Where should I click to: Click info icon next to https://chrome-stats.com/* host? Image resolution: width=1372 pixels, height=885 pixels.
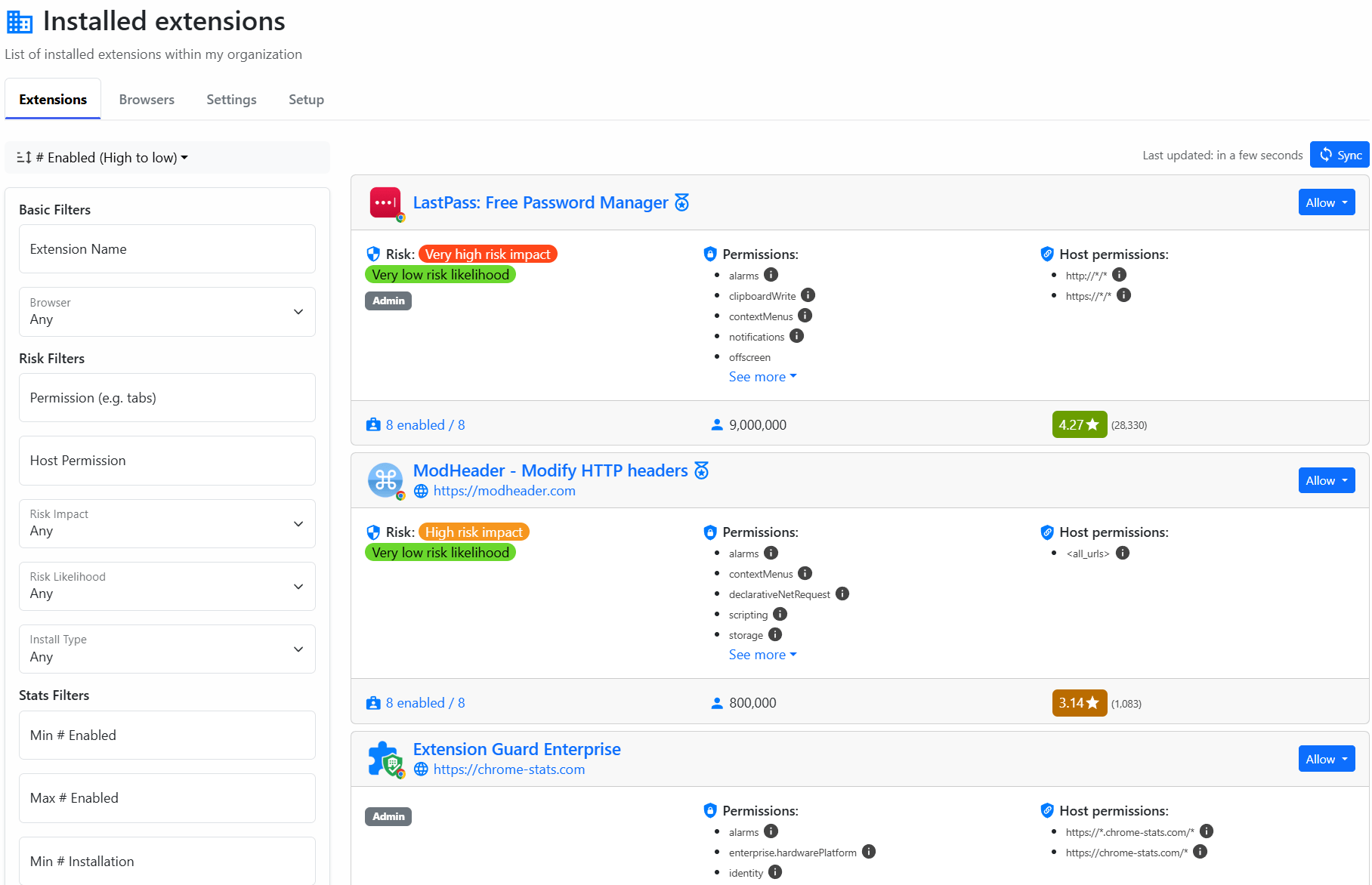[x=1200, y=852]
